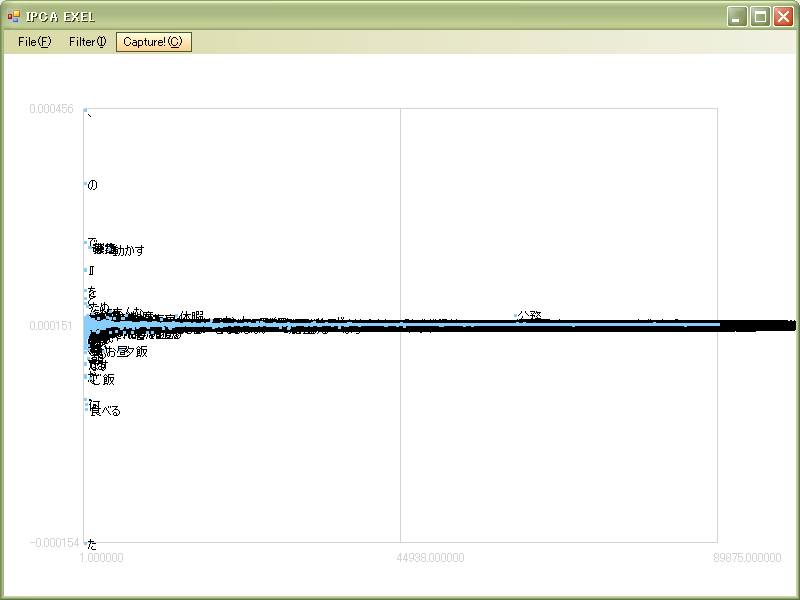Click the た data label at chart bottom

click(92, 544)
